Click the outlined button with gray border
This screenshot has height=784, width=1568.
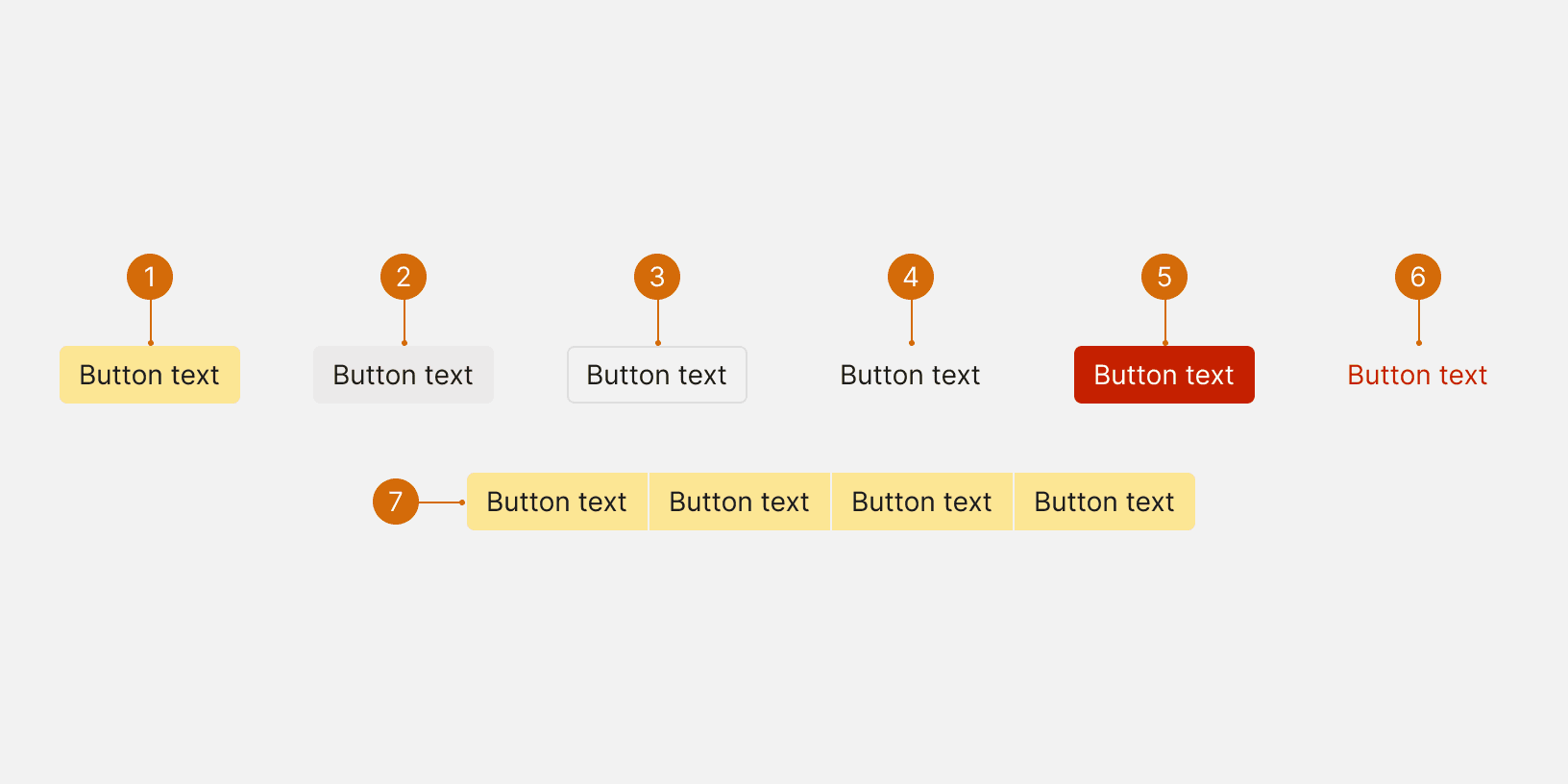[657, 375]
